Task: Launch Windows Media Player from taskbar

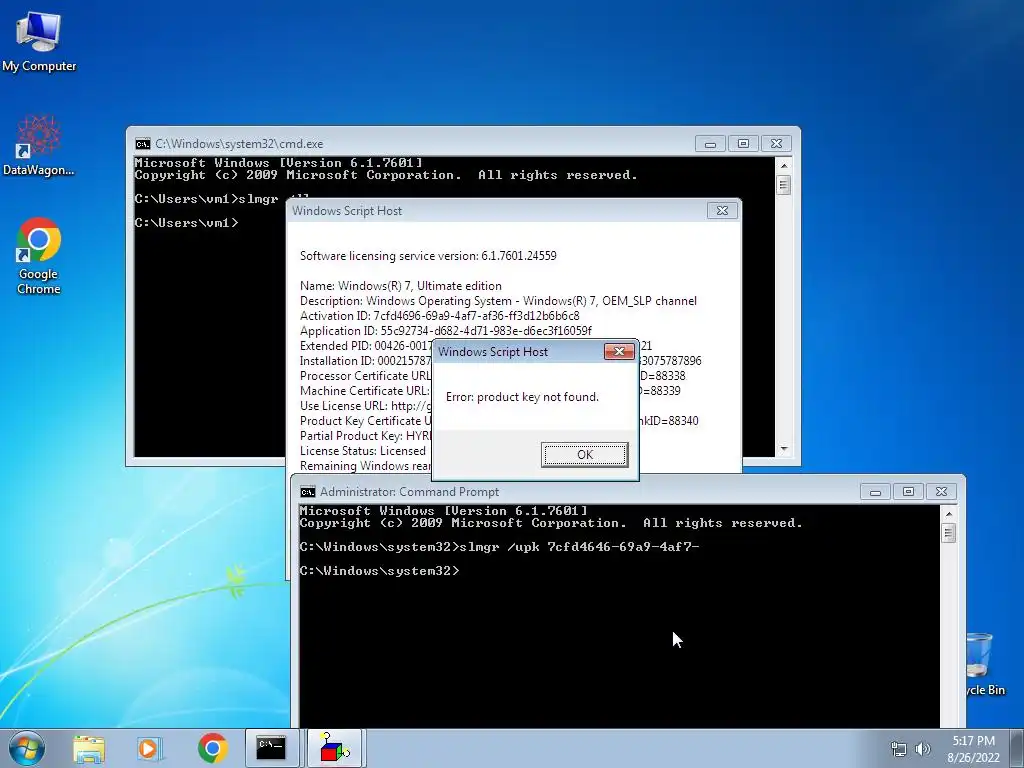Action: pyautogui.click(x=149, y=749)
